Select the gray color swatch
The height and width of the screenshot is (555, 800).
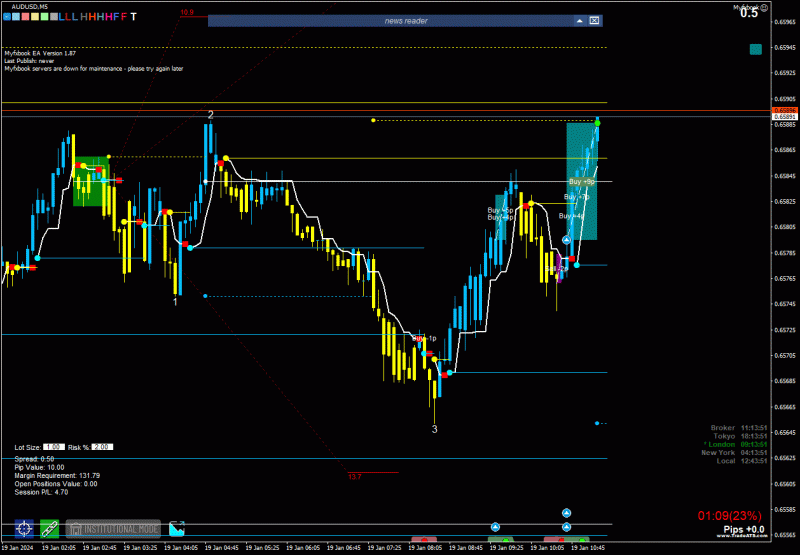point(54,17)
